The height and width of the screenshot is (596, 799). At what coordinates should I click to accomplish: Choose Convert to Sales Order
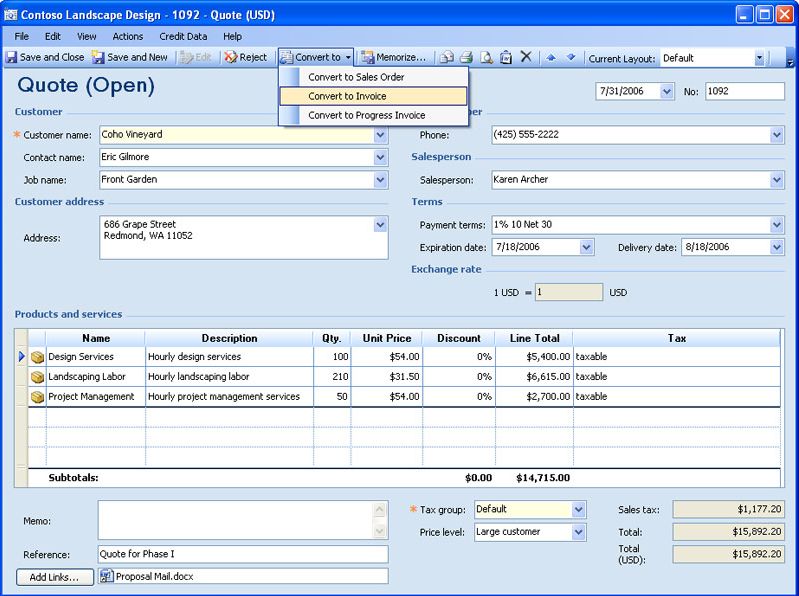tap(373, 77)
